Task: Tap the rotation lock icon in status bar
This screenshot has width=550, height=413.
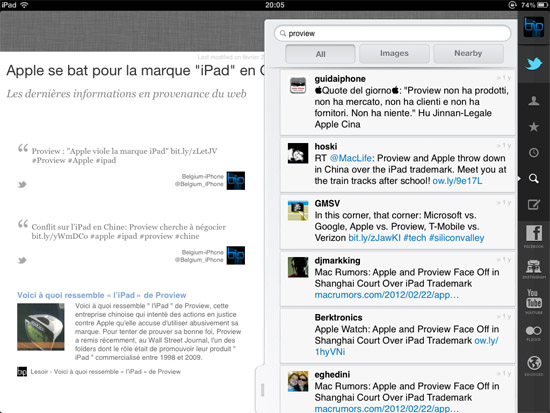Action: (x=512, y=5)
